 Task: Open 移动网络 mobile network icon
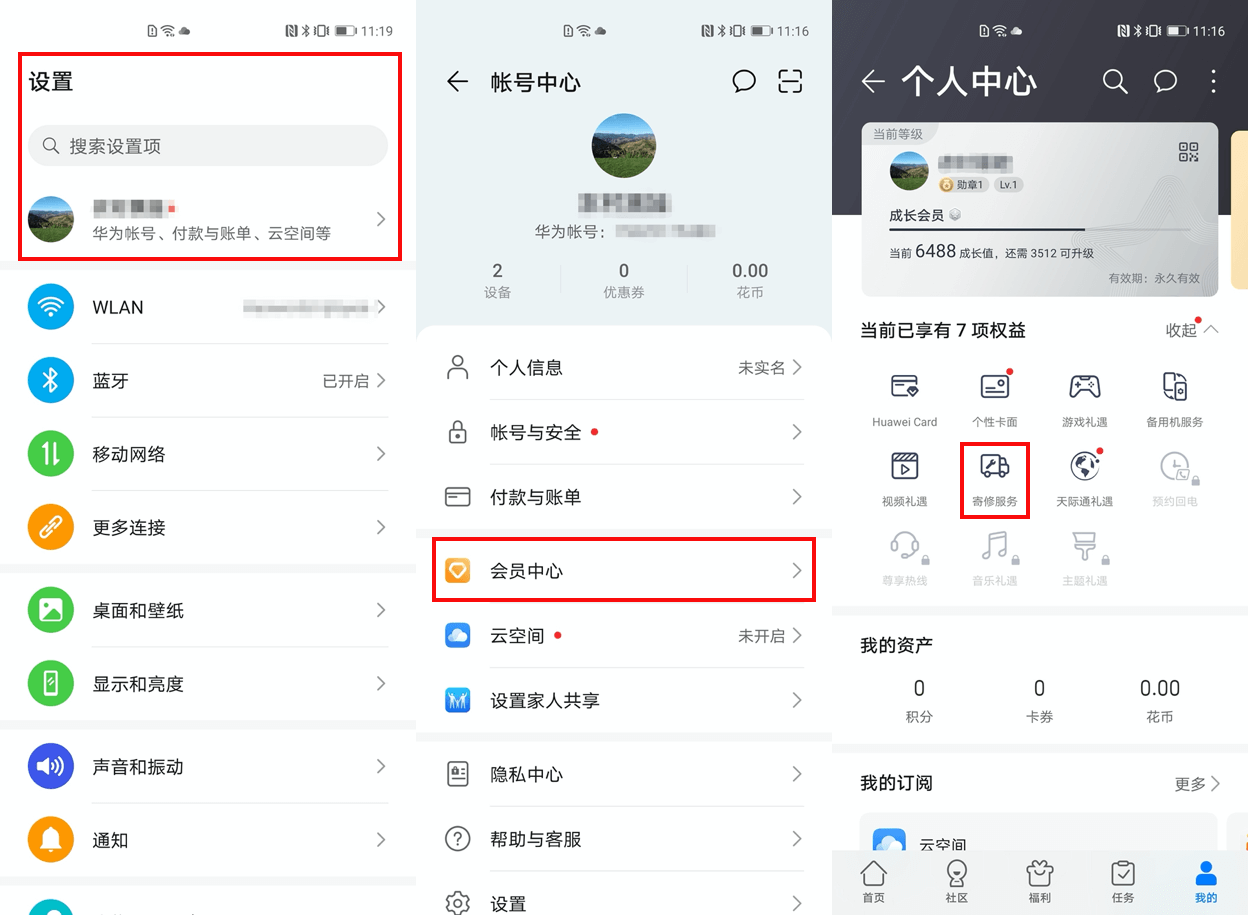click(51, 454)
